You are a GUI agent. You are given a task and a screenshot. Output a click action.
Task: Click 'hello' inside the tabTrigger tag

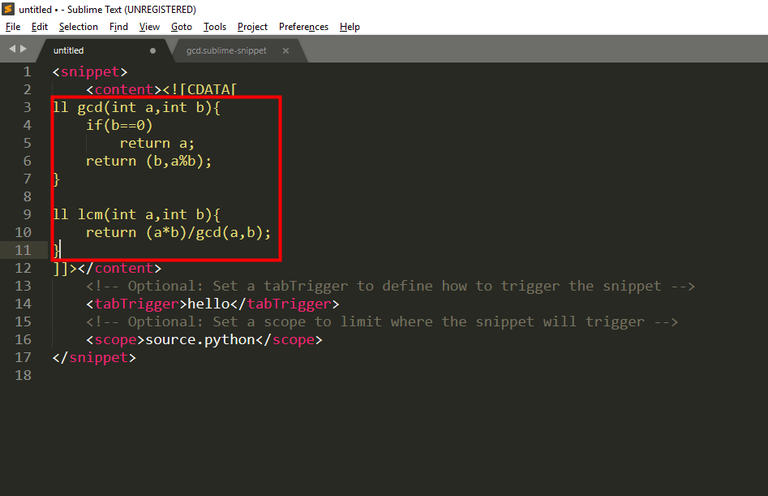coord(209,304)
